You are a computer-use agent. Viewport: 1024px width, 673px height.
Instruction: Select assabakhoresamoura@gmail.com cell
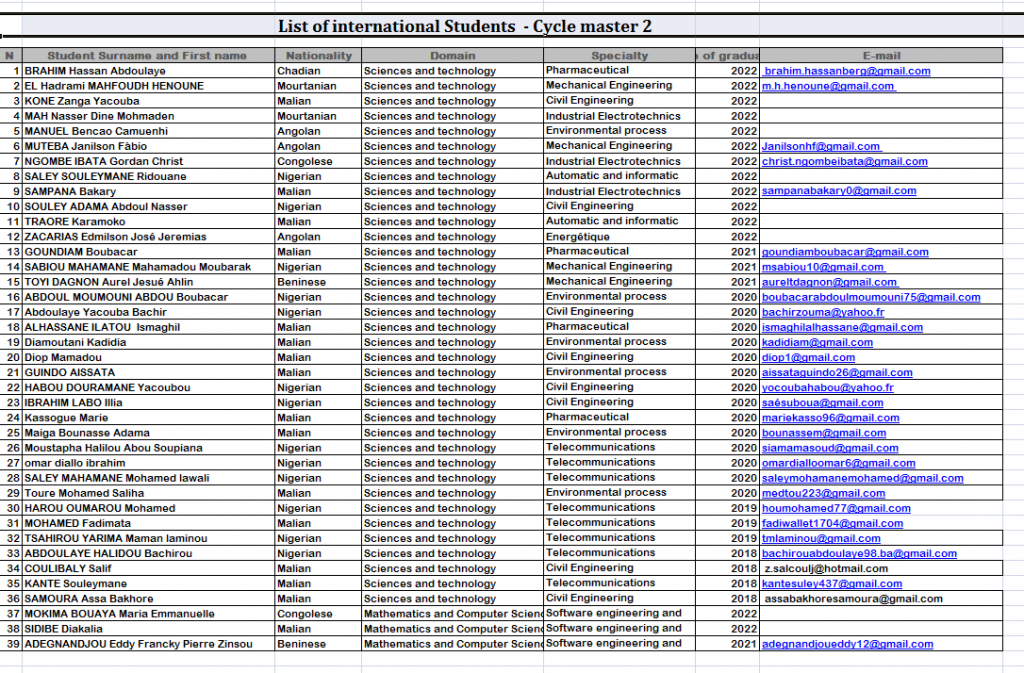(881, 599)
